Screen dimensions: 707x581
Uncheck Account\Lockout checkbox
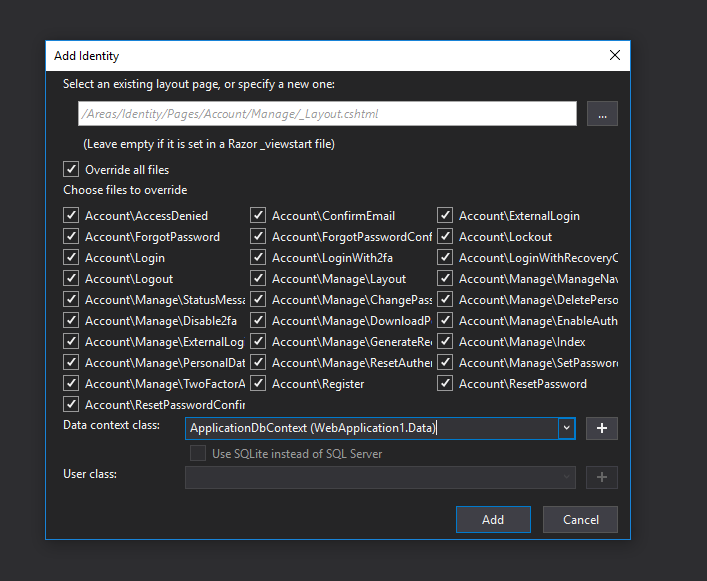445,236
